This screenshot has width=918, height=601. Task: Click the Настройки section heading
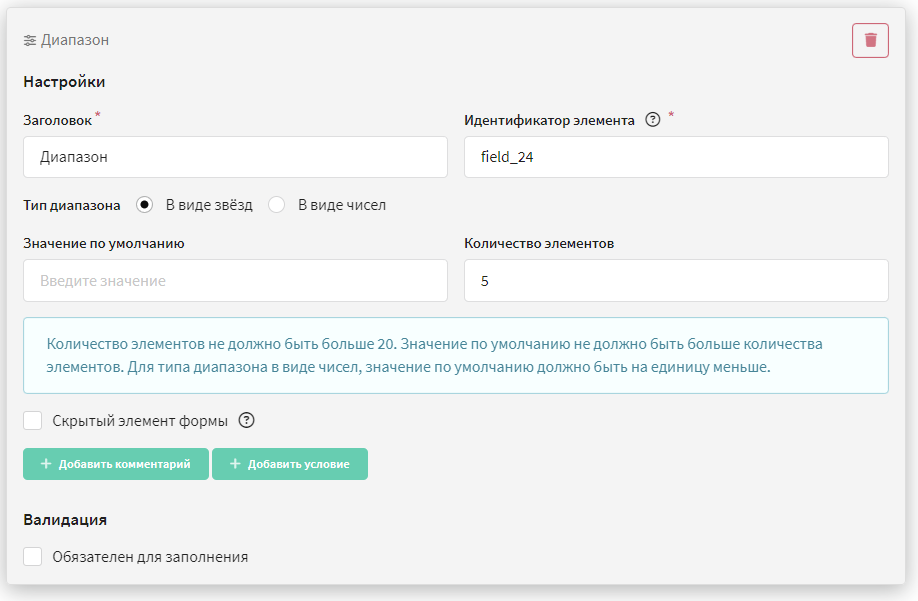point(64,81)
